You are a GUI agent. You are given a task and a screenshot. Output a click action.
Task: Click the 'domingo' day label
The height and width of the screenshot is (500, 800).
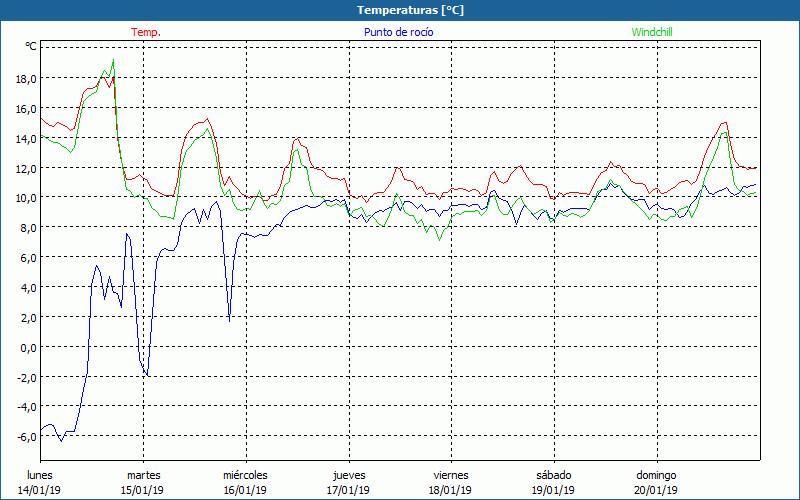656,475
